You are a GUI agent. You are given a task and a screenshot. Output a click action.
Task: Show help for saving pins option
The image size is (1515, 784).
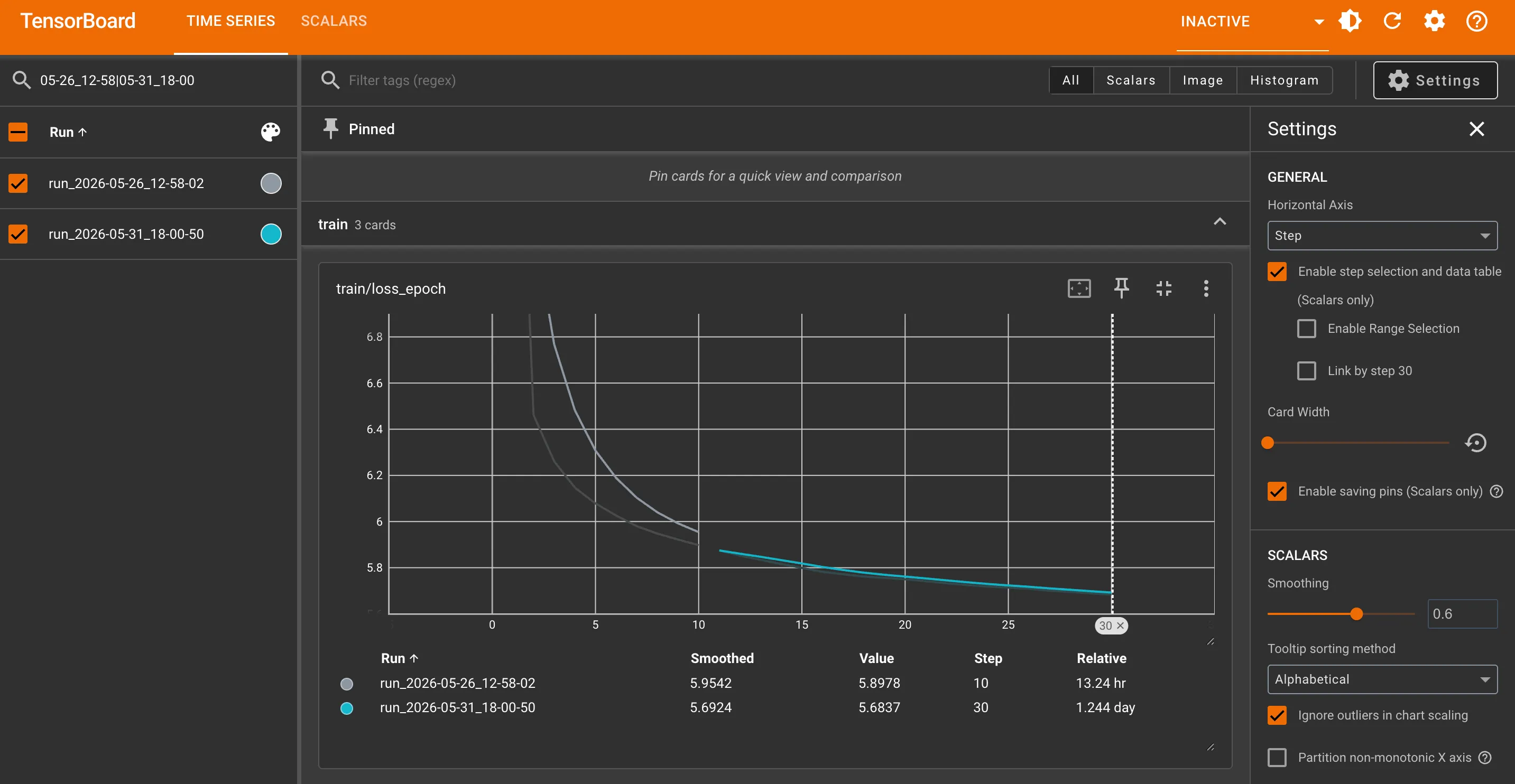(x=1496, y=491)
